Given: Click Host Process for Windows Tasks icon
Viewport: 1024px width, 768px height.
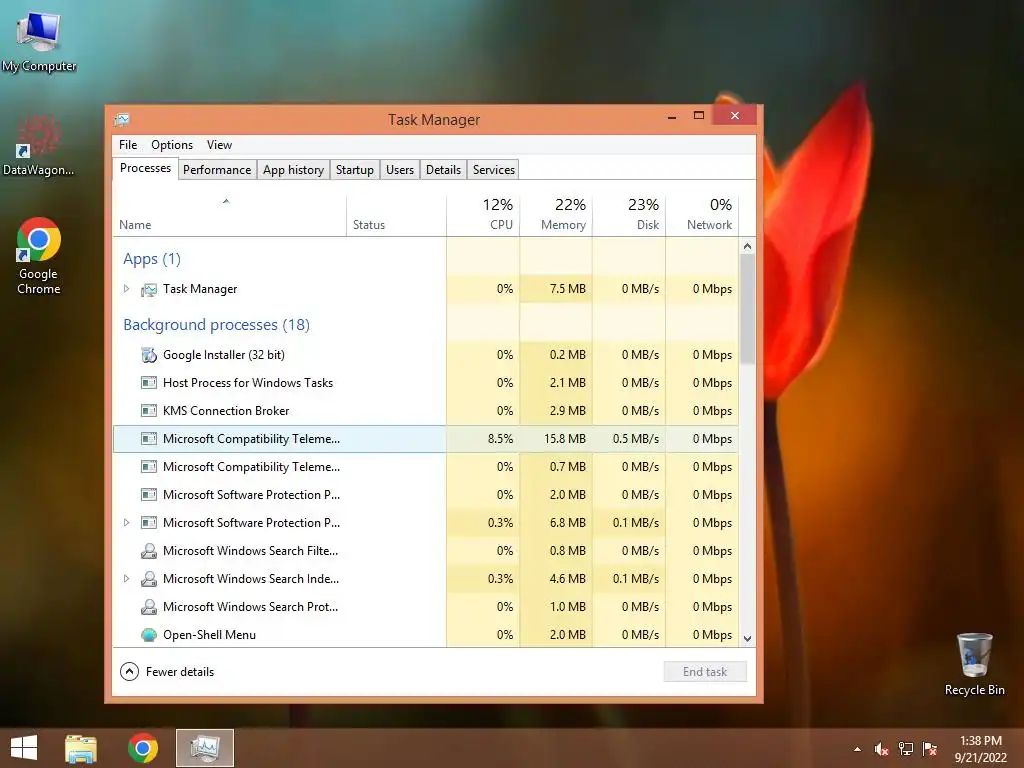Looking at the screenshot, I should [x=149, y=383].
